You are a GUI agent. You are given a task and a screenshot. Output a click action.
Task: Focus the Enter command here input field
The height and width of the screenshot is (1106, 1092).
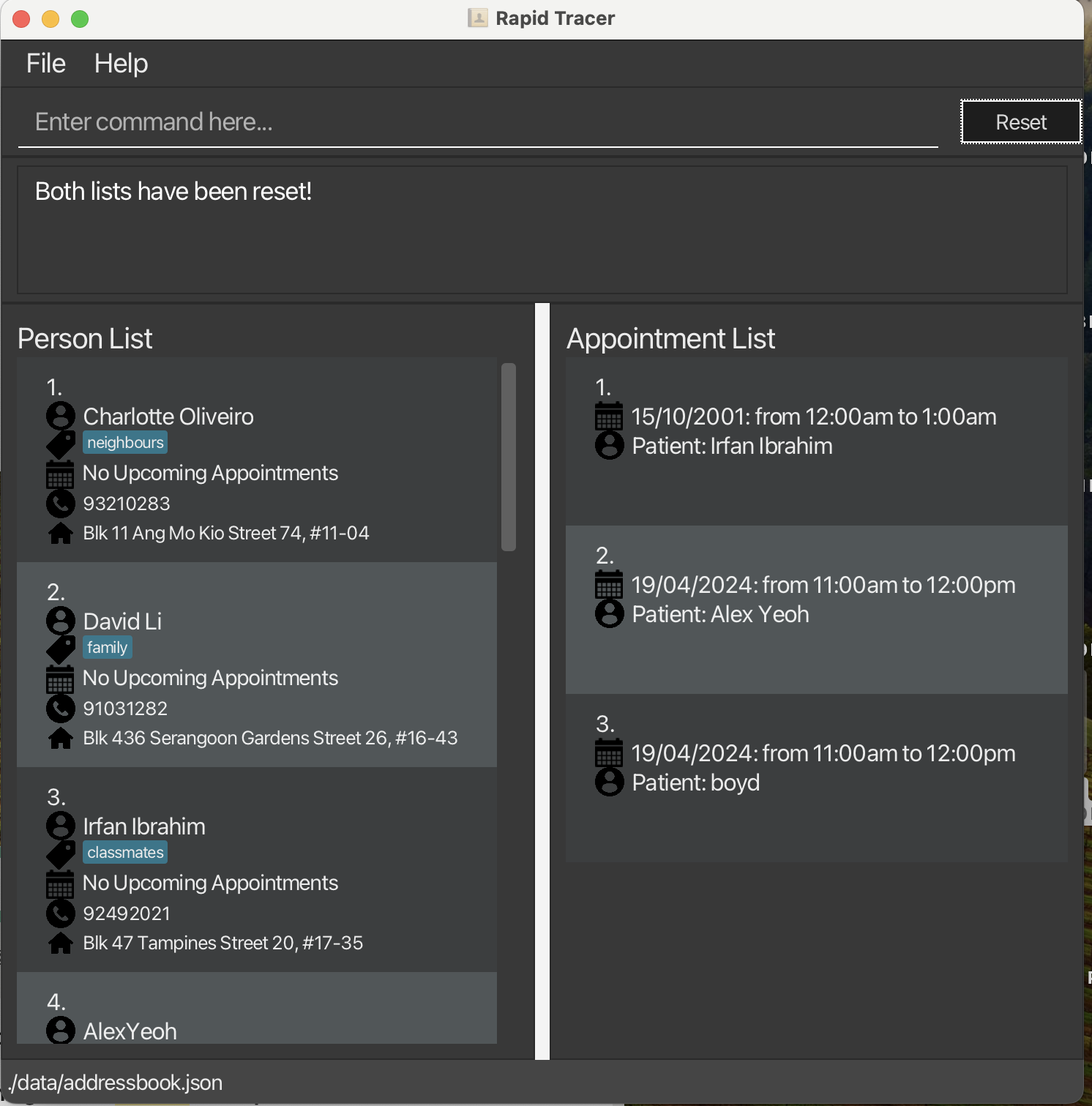(478, 122)
